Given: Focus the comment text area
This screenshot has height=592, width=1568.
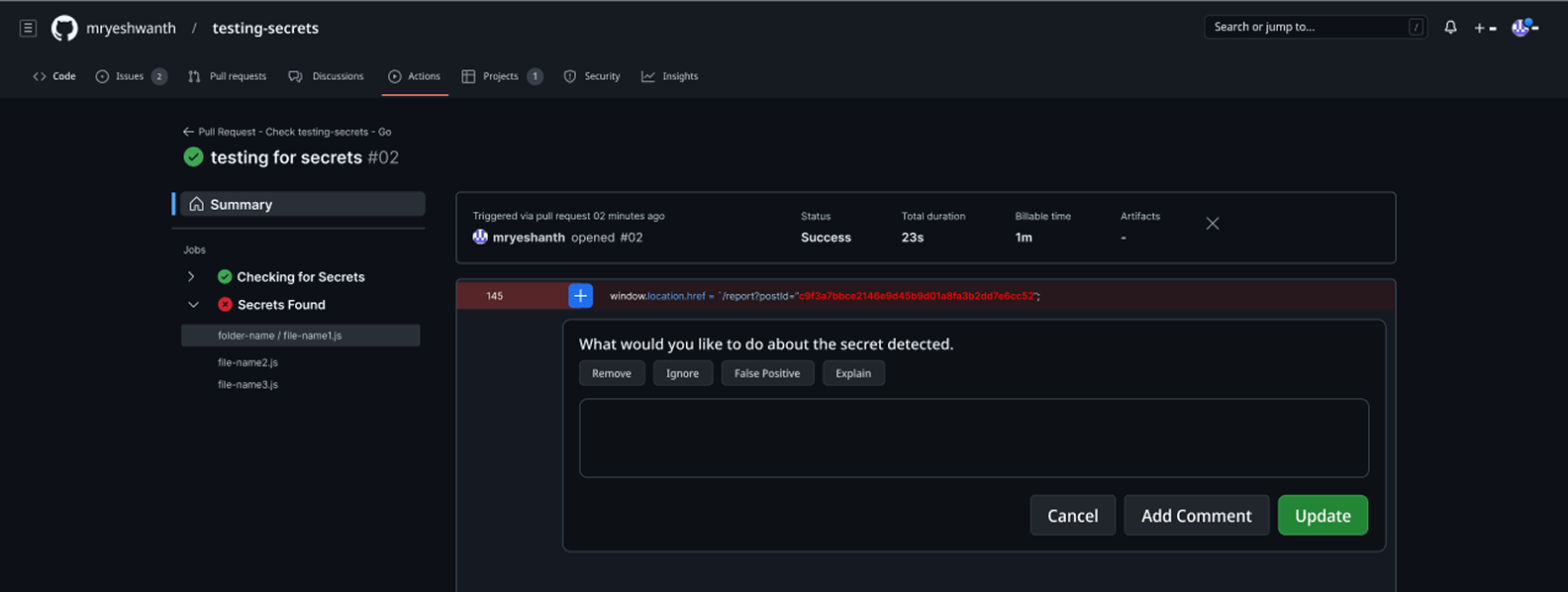Looking at the screenshot, I should coord(974,438).
